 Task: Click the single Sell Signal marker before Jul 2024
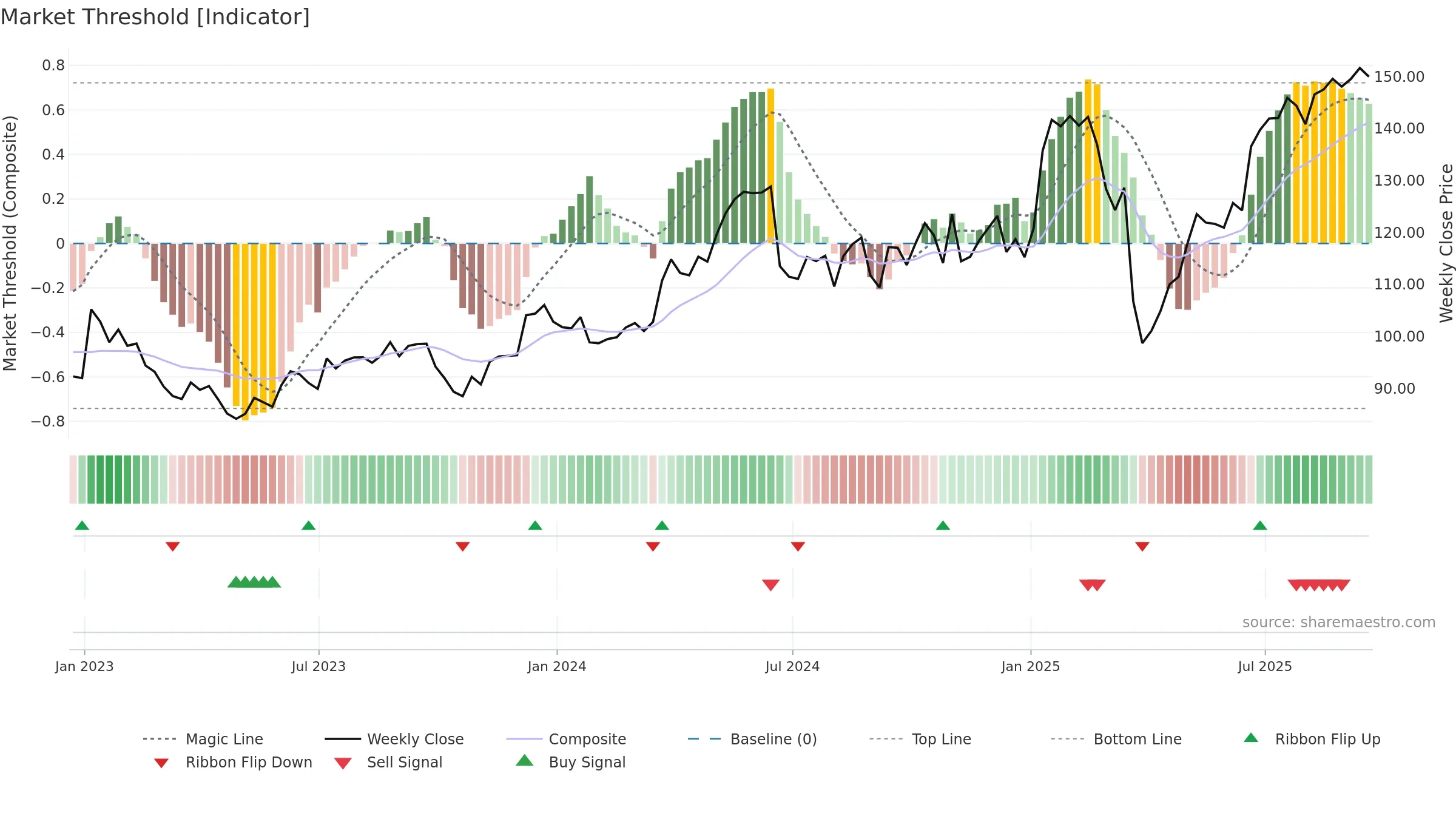coord(770,585)
